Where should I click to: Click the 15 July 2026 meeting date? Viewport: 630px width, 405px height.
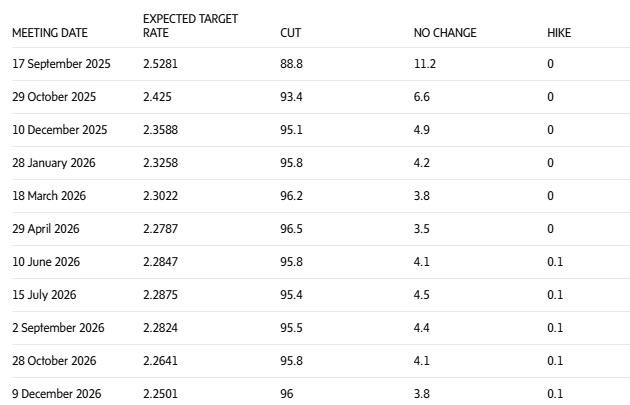click(44, 295)
